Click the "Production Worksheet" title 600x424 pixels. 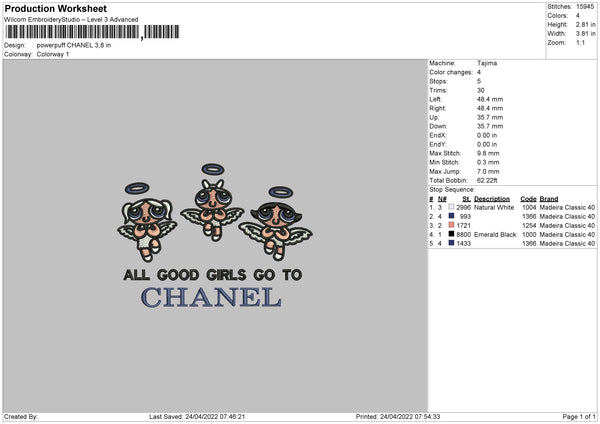click(x=55, y=8)
